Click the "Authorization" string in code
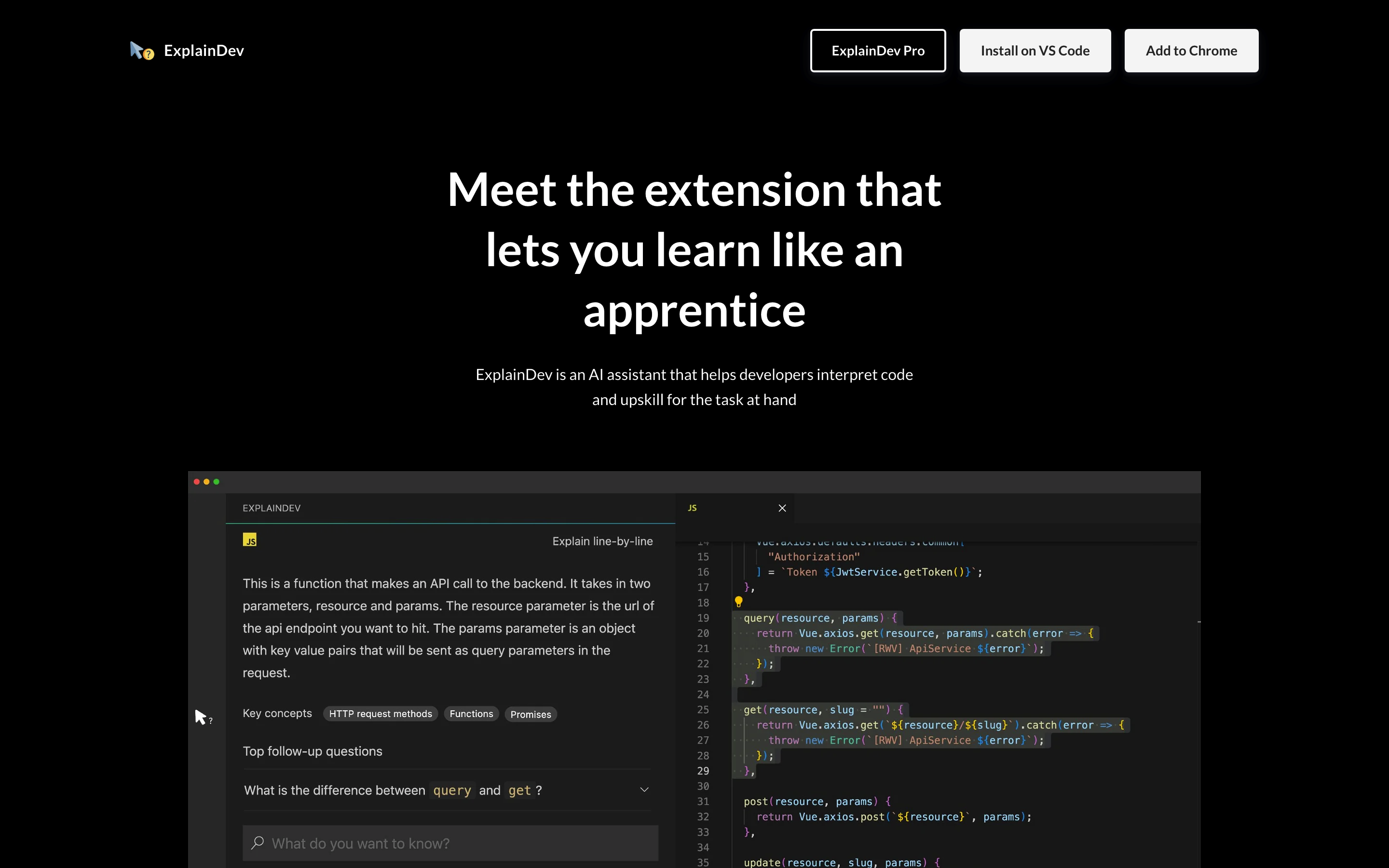Screen dimensions: 1389x868 coord(814,557)
